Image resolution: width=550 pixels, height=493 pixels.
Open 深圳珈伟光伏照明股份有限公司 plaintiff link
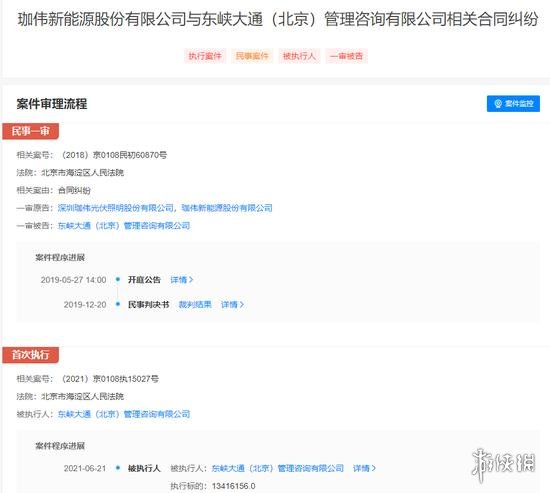click(x=116, y=208)
